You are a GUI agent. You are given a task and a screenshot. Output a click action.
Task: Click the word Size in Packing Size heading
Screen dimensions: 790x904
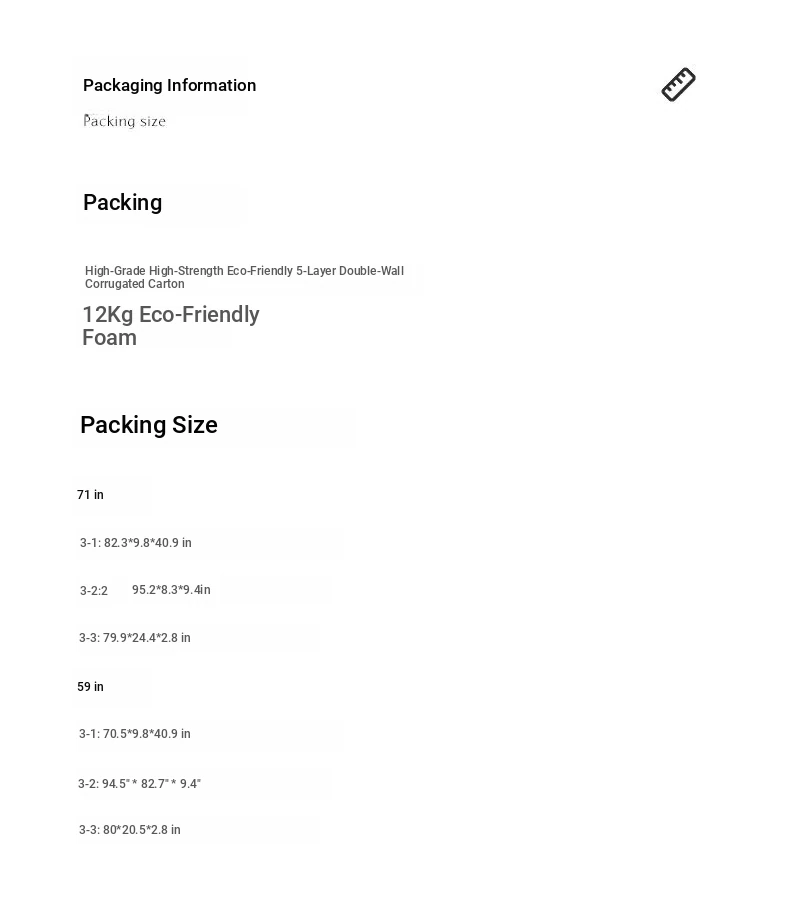point(195,425)
